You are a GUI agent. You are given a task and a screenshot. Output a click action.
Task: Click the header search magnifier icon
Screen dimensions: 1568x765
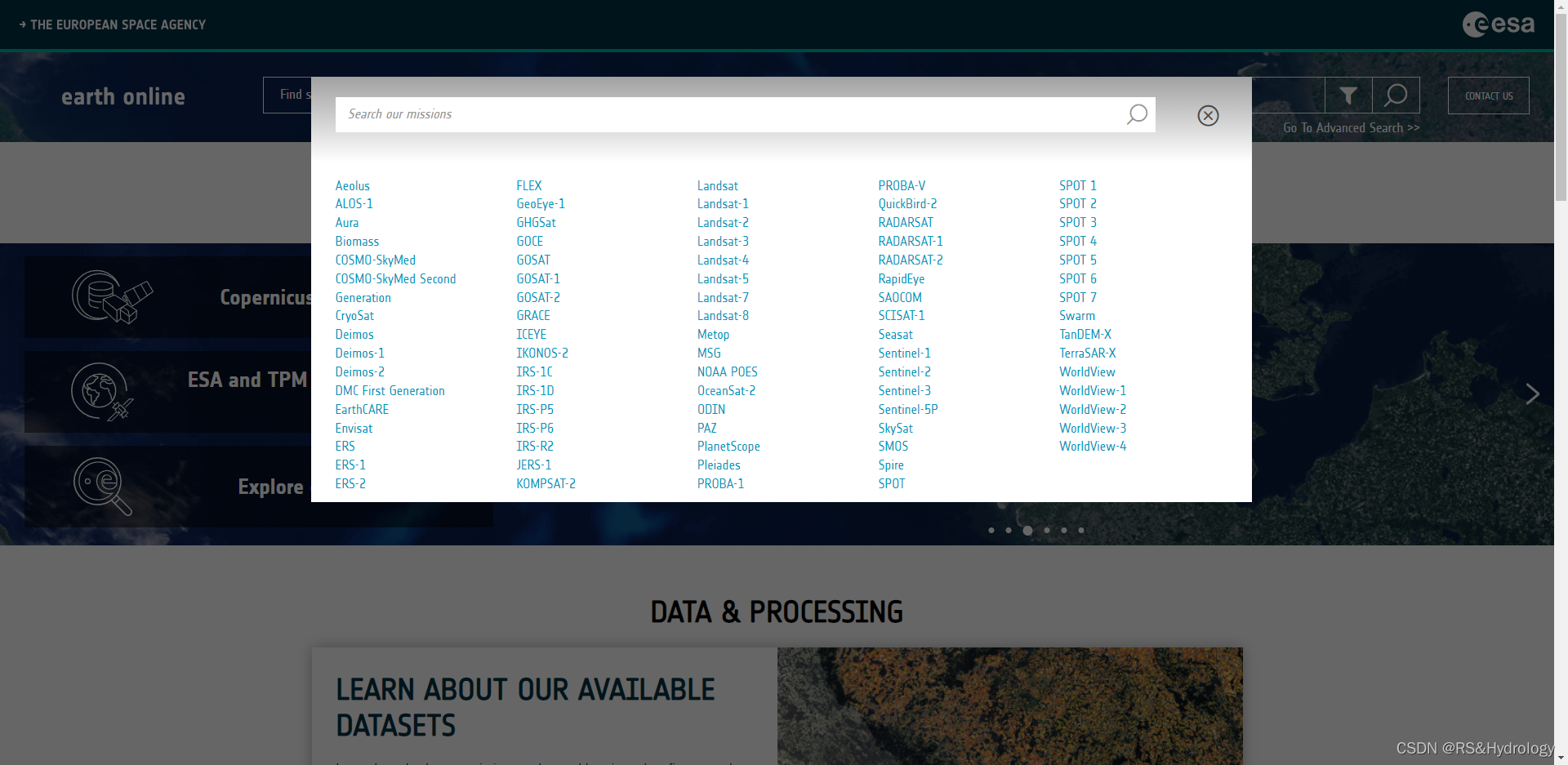pyautogui.click(x=1396, y=96)
